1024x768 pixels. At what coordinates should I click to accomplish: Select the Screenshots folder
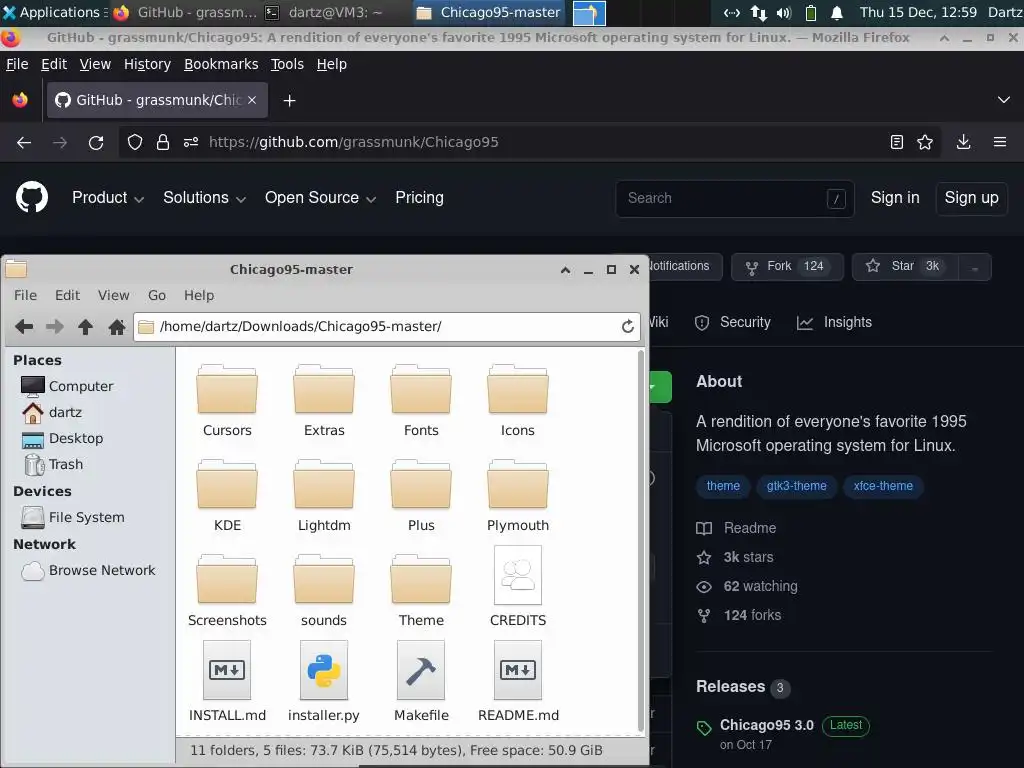click(227, 591)
